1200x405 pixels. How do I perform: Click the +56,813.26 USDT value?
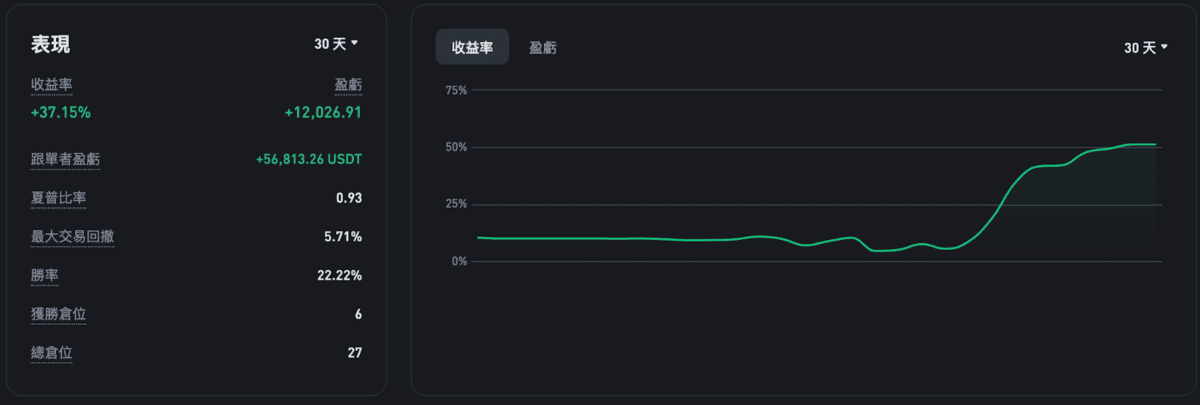click(x=309, y=159)
